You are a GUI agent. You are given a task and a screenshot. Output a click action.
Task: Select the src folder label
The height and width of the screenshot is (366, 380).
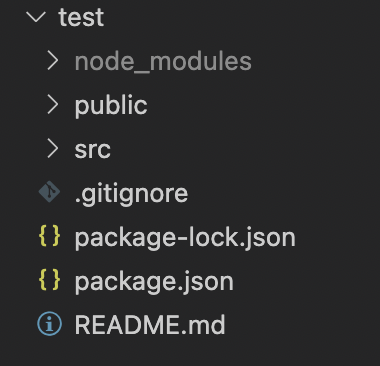point(92,150)
